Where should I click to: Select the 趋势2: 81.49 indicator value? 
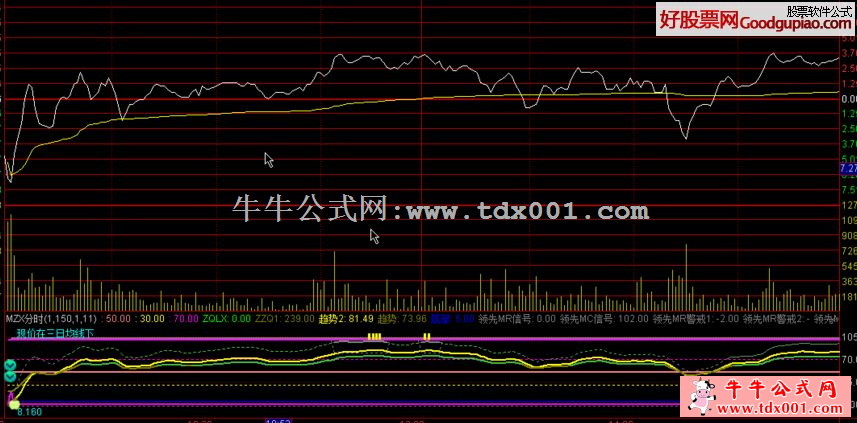pyautogui.click(x=346, y=319)
